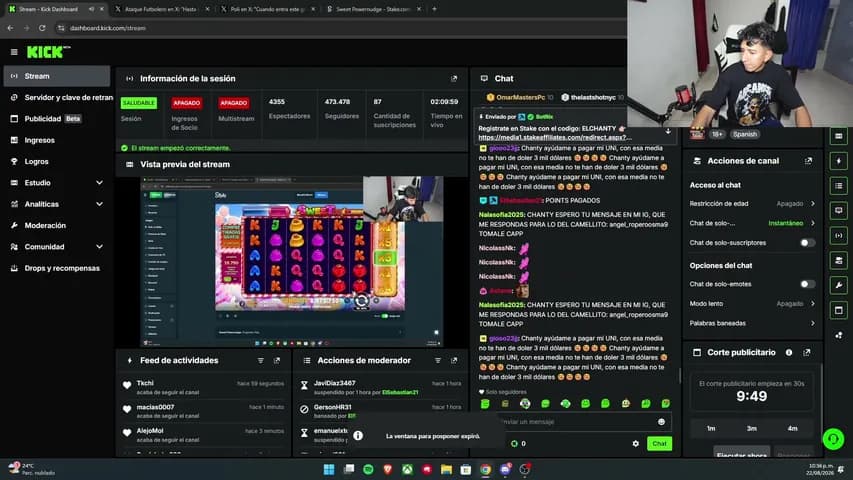Click the message input field

[x=579, y=422]
